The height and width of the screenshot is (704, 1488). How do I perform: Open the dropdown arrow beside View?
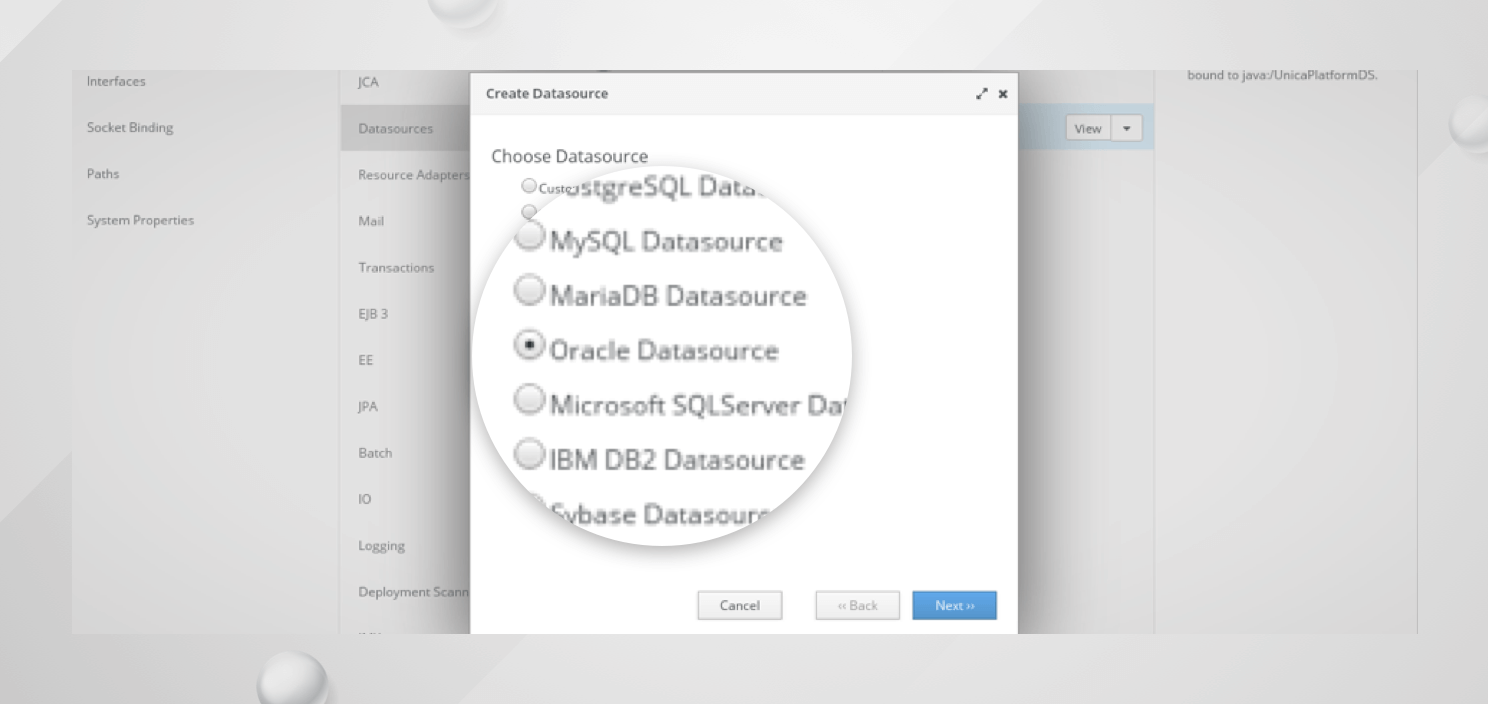point(1127,128)
